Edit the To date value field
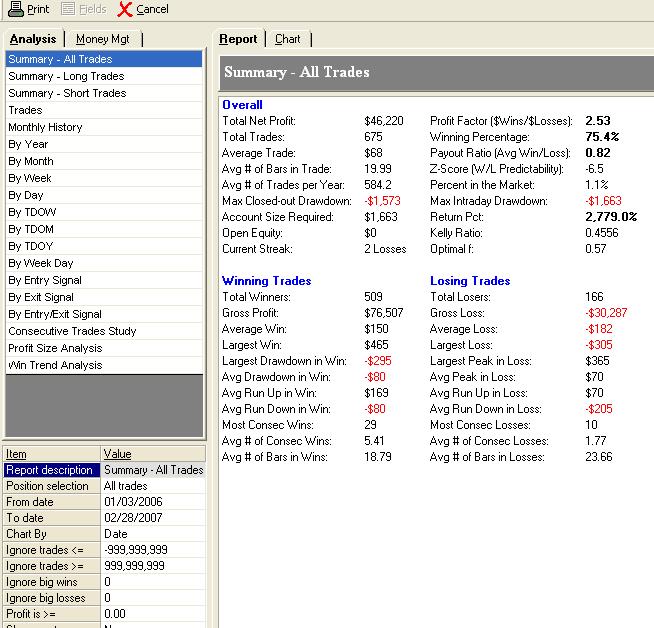The width and height of the screenshot is (654, 628). click(x=152, y=518)
